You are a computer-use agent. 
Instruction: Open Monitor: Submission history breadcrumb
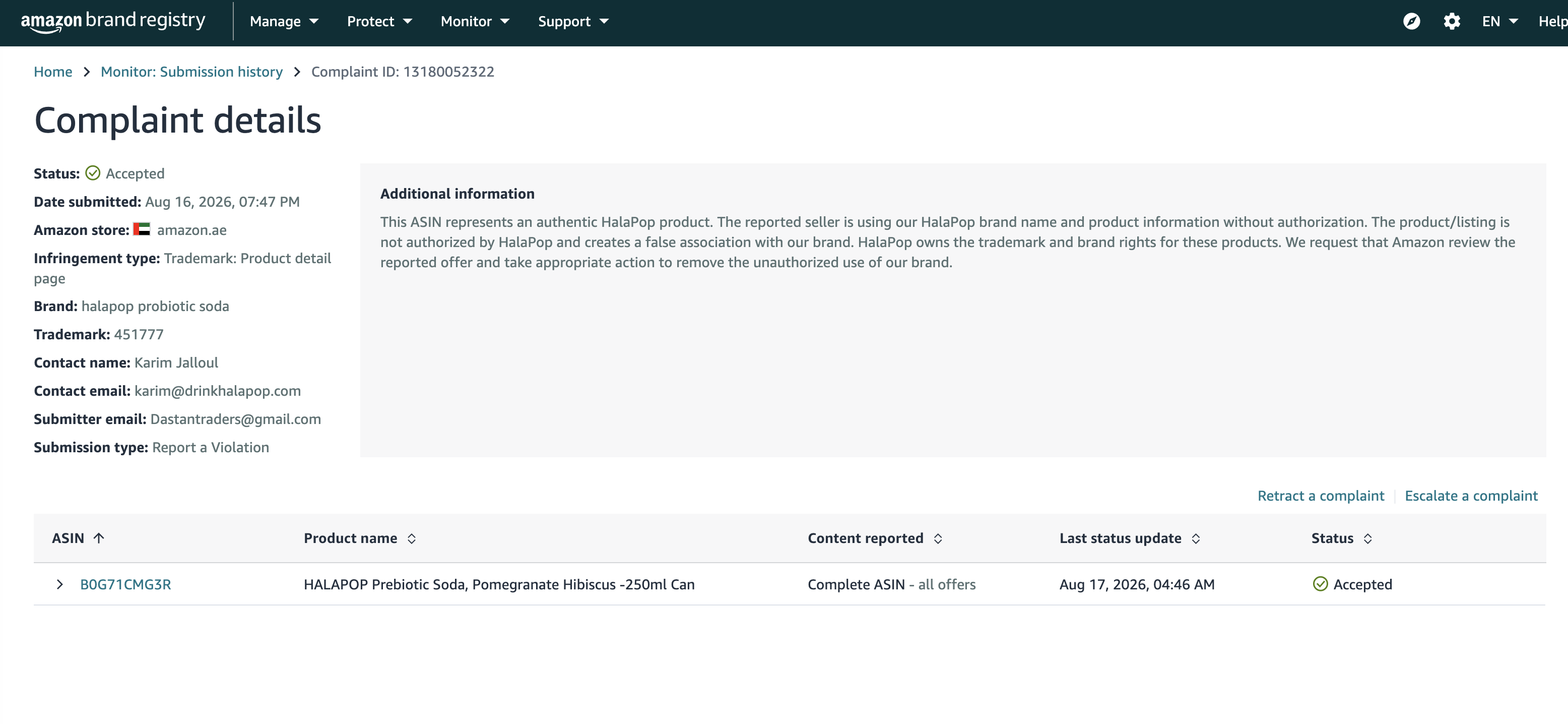(x=192, y=72)
